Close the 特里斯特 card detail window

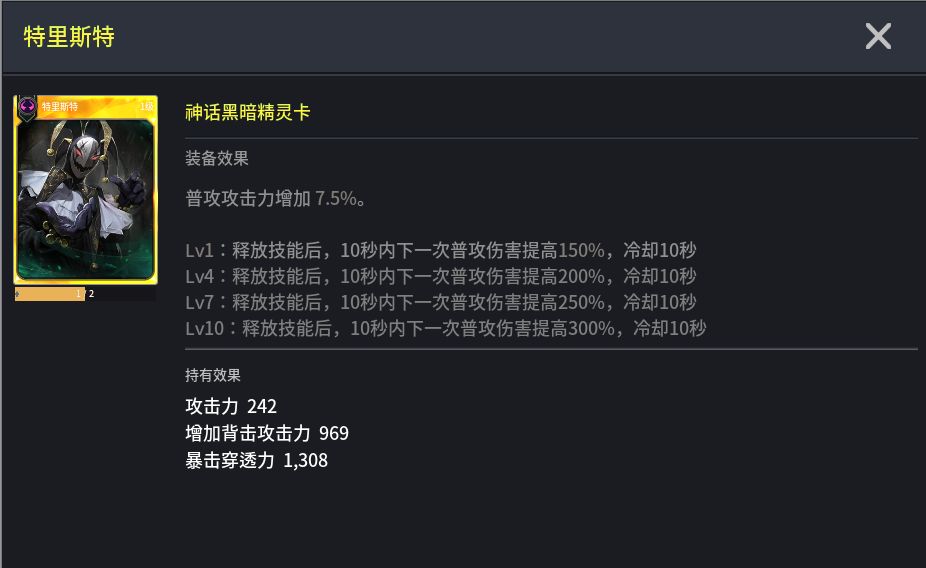[x=878, y=37]
